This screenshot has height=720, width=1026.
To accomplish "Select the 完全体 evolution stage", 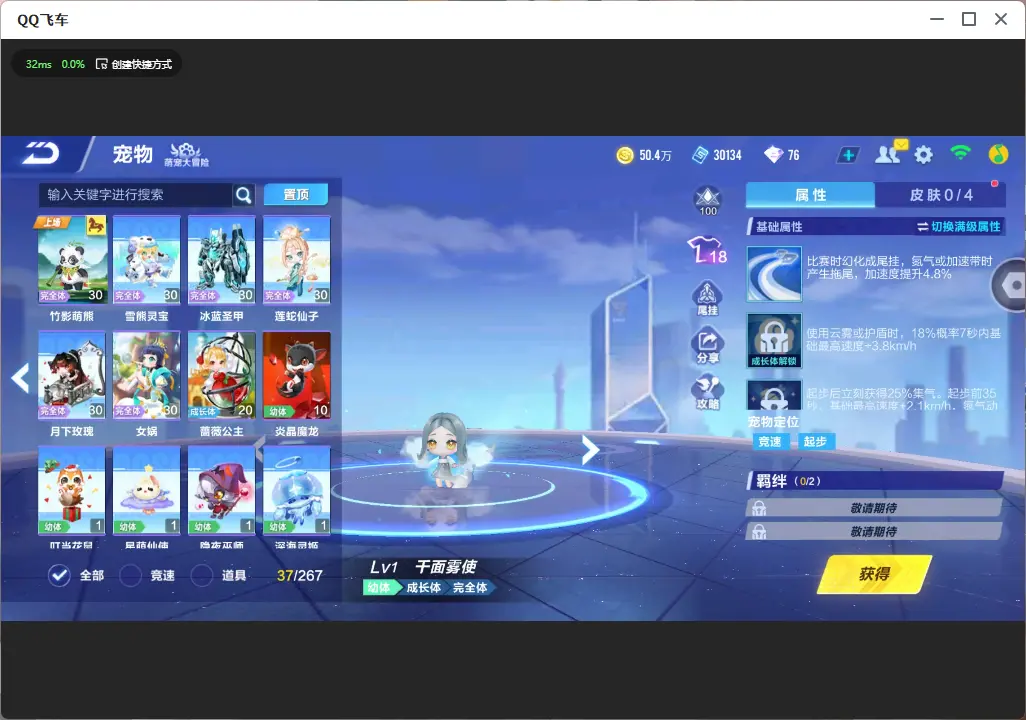I will [470, 588].
